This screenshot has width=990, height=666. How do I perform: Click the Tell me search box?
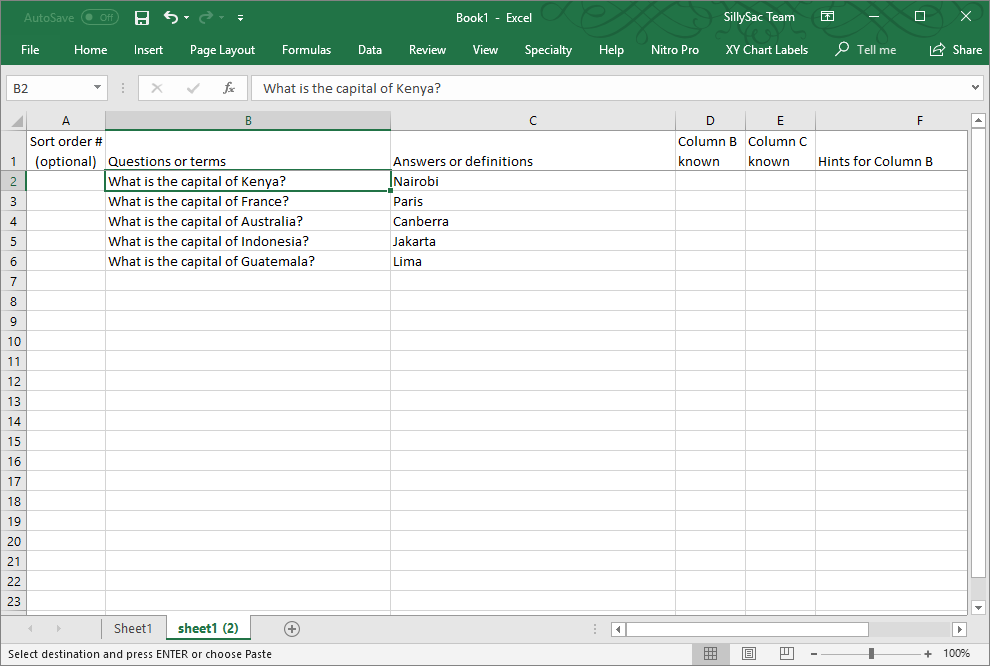click(x=866, y=50)
